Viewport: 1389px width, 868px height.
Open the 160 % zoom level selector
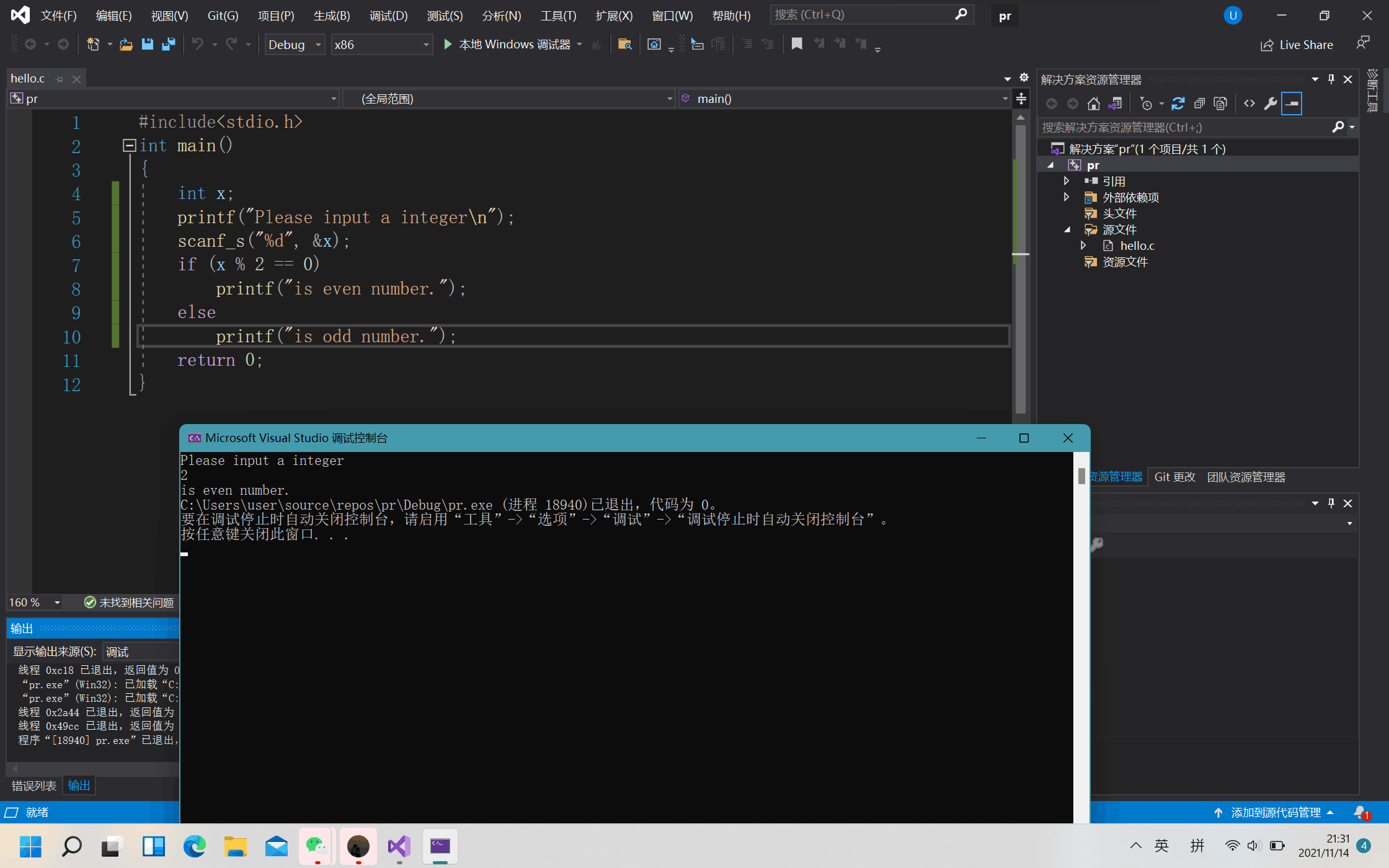click(33, 602)
